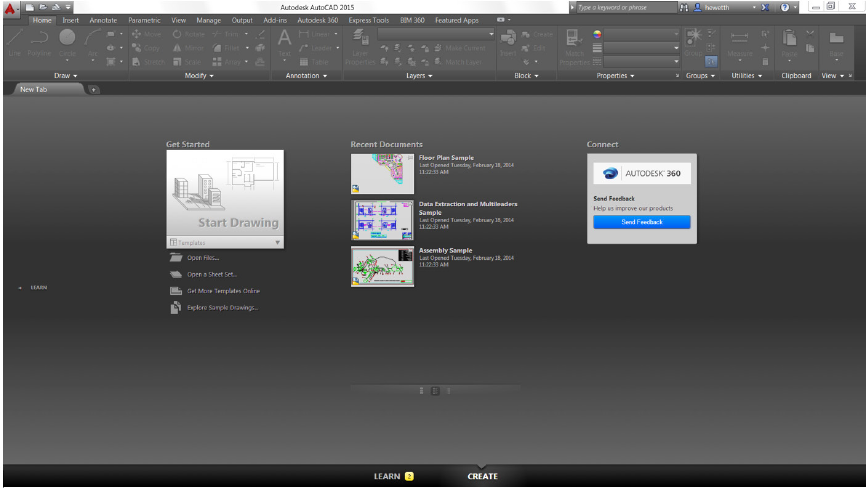Click Get More Templates Online link
The height and width of the screenshot is (488, 866).
[223, 291]
